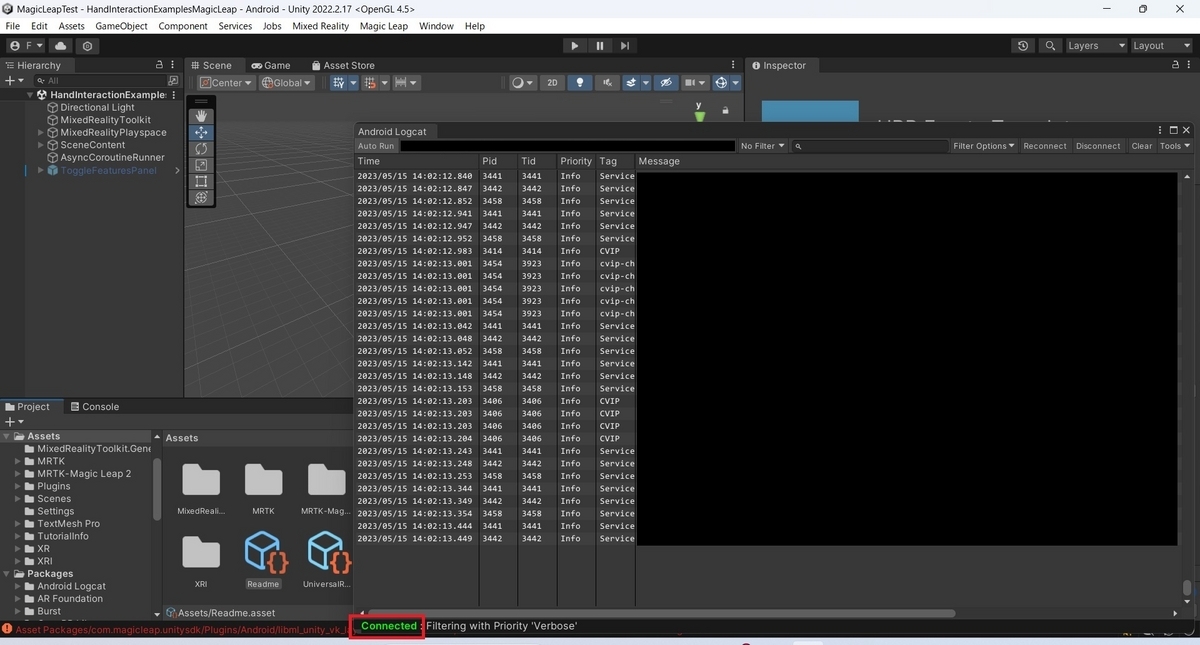
Task: Open the shading draw mode dropdown
Action: pyautogui.click(x=522, y=83)
